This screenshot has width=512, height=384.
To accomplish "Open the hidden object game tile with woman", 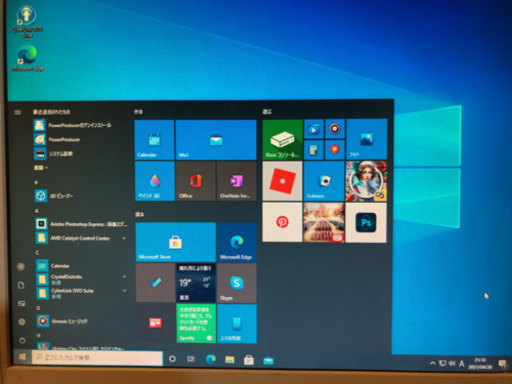I will [366, 181].
